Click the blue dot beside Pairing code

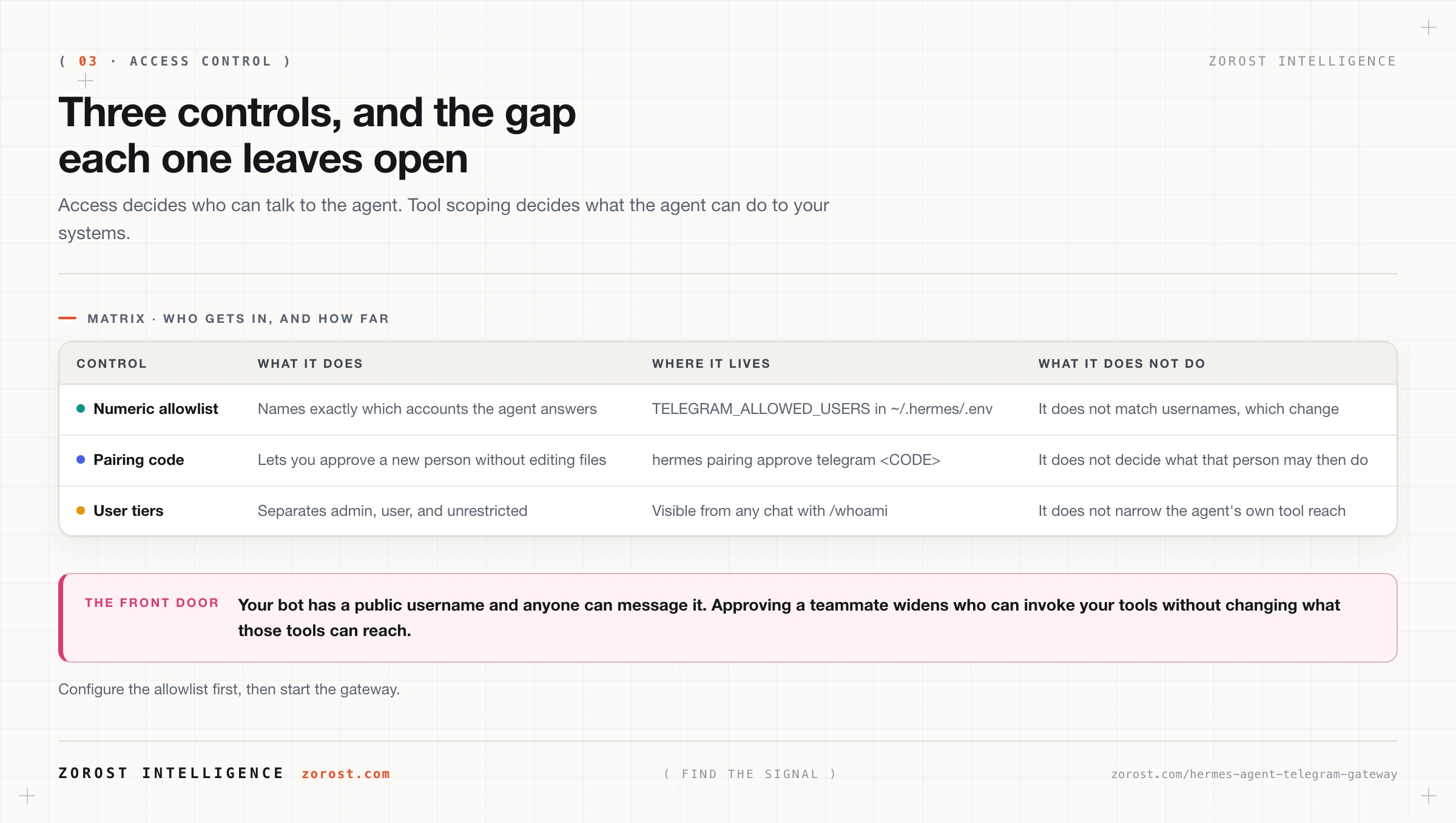pyautogui.click(x=81, y=459)
